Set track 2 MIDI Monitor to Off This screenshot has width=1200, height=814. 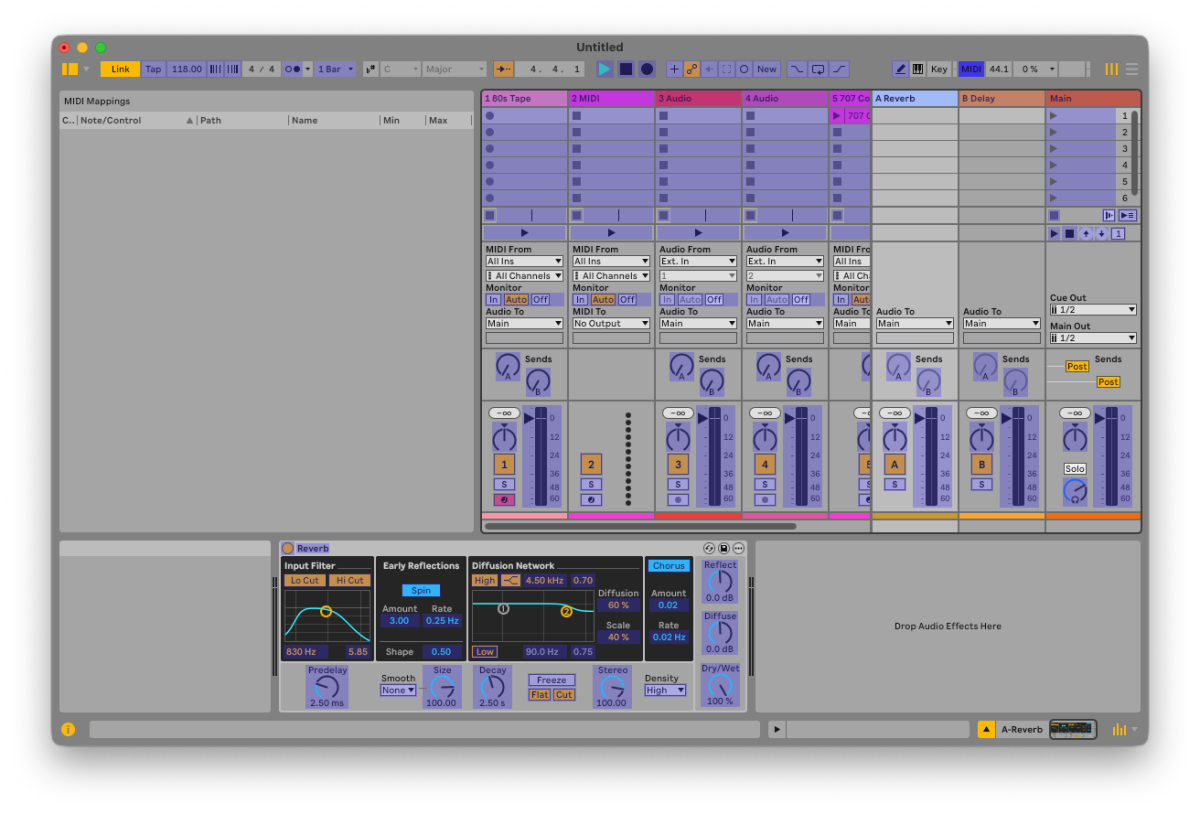627,299
